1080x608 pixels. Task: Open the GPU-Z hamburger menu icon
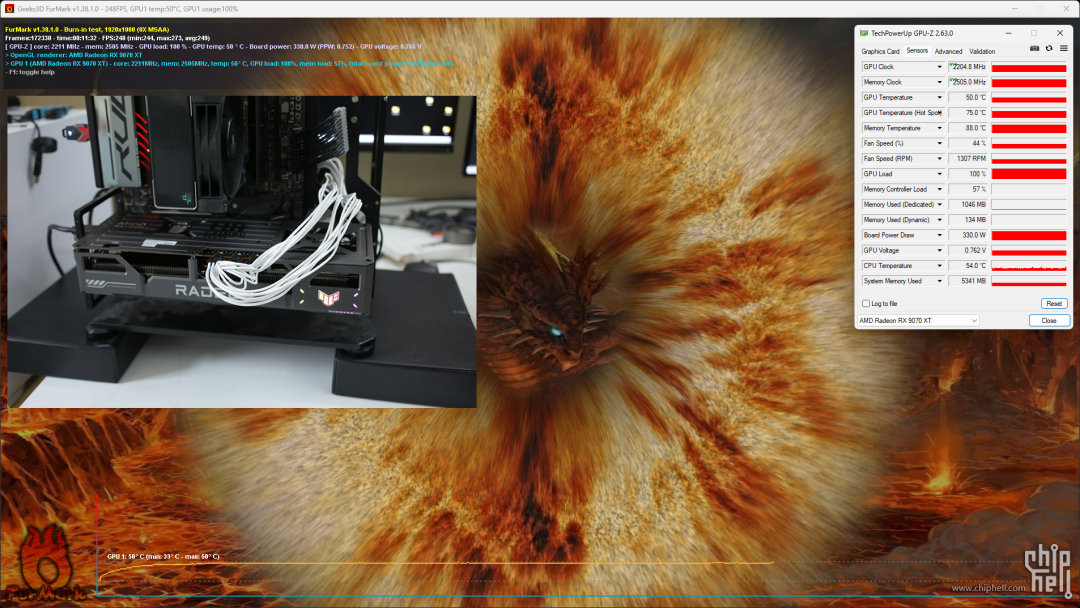tap(1063, 49)
